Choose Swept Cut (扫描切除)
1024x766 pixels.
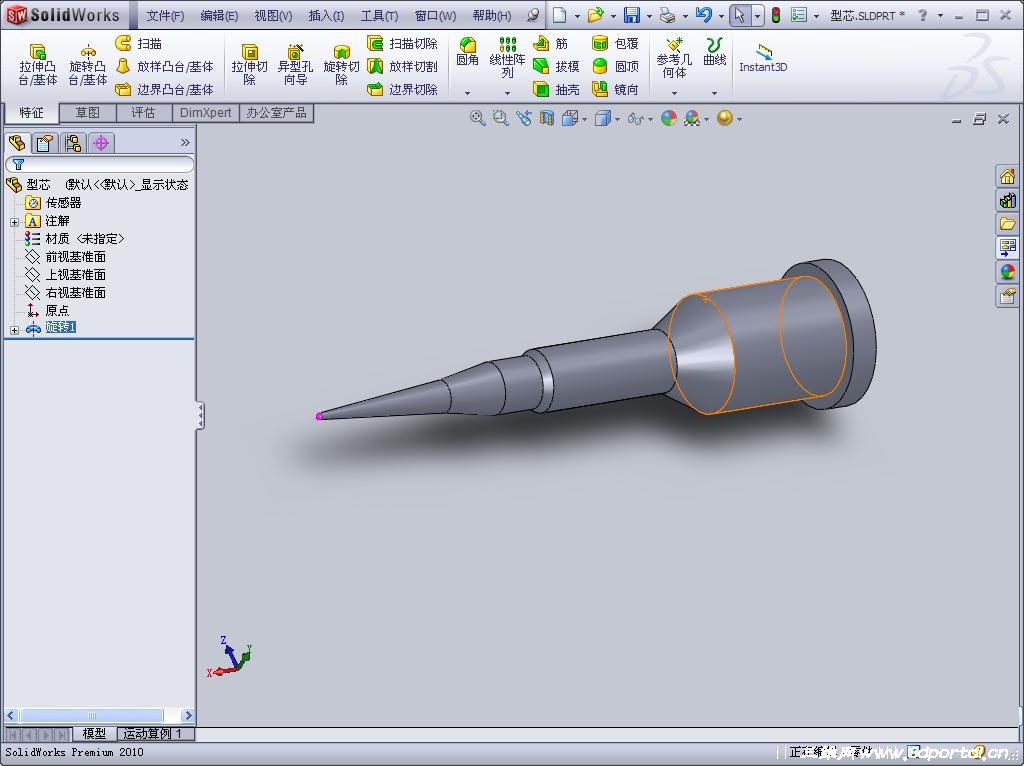tap(402, 43)
